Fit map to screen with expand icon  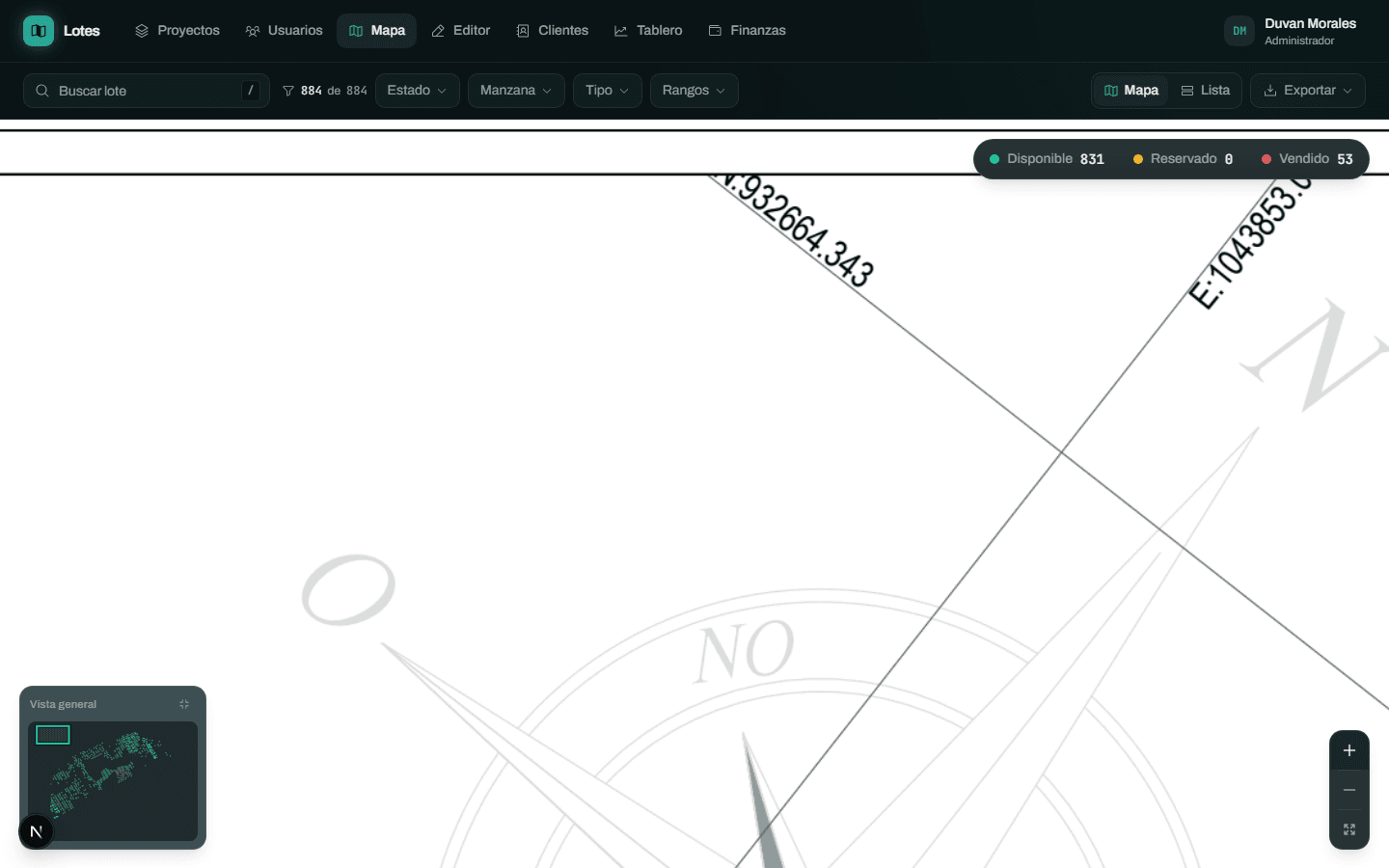click(1349, 829)
